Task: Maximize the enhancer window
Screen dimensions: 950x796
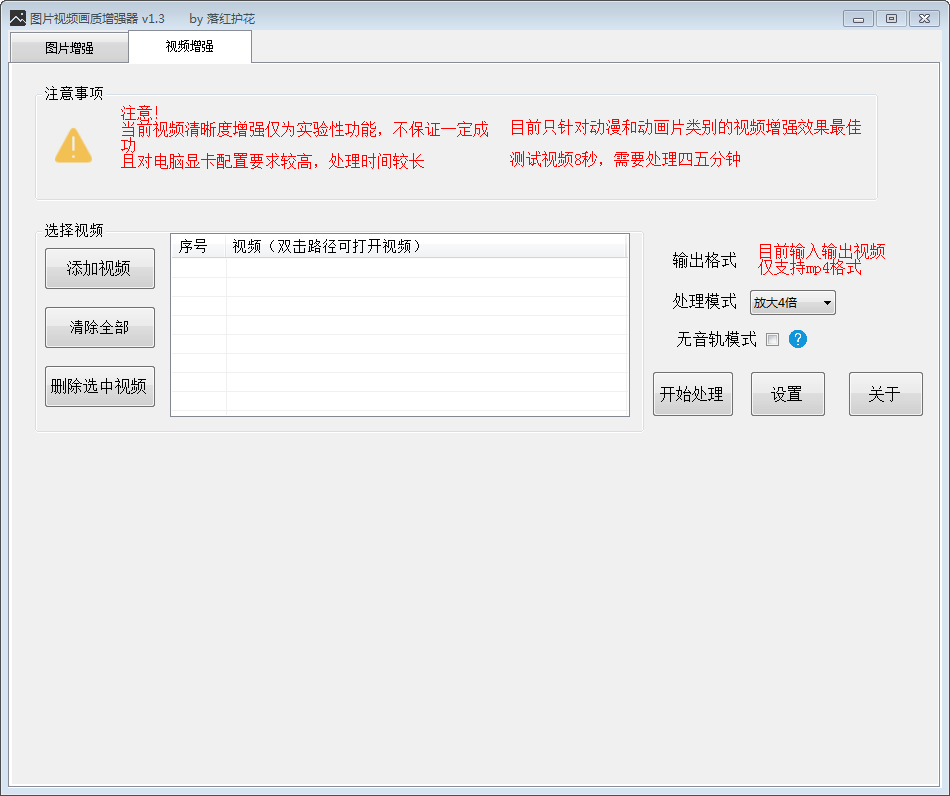Action: point(890,18)
